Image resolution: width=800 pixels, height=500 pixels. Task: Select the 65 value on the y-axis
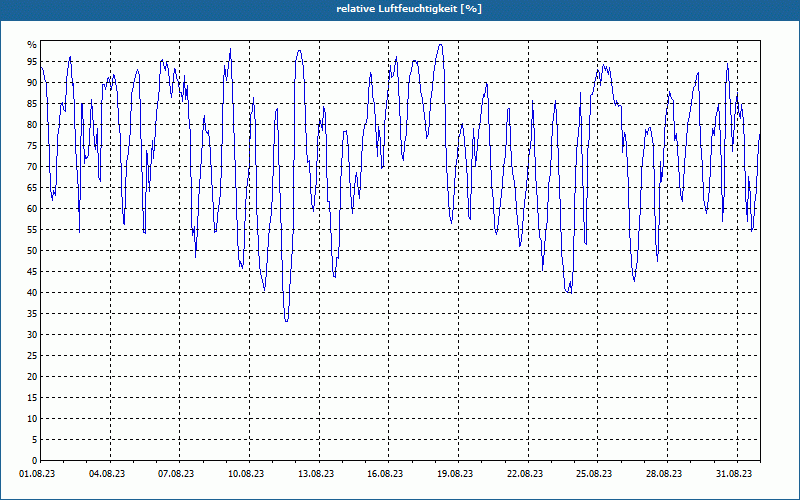pyautogui.click(x=32, y=188)
